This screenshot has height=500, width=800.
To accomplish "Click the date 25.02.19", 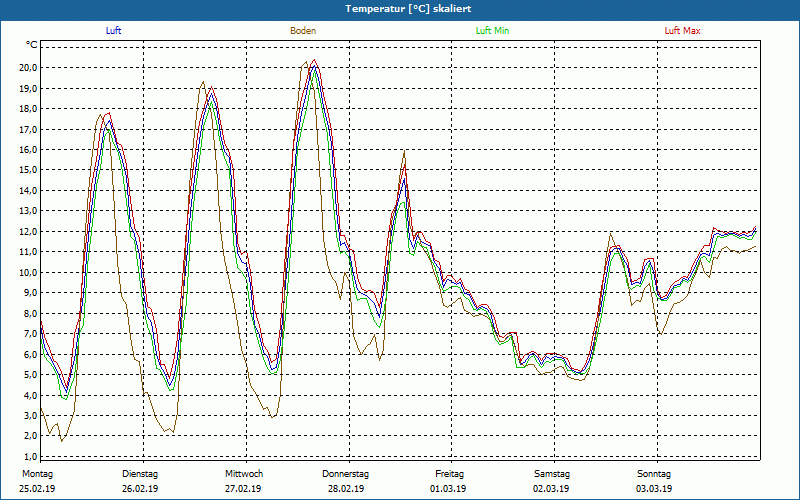I will [37, 489].
